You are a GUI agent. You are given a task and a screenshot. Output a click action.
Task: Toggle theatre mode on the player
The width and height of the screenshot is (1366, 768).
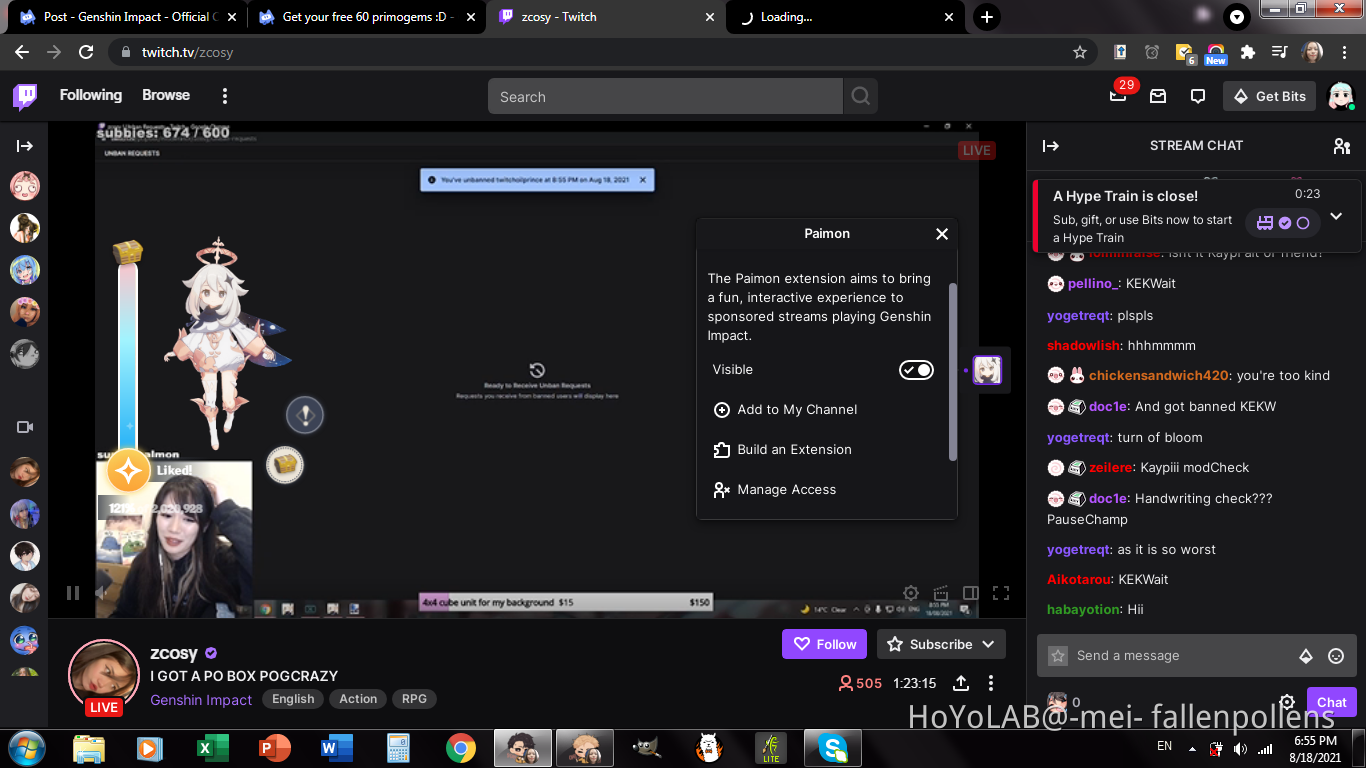970,593
